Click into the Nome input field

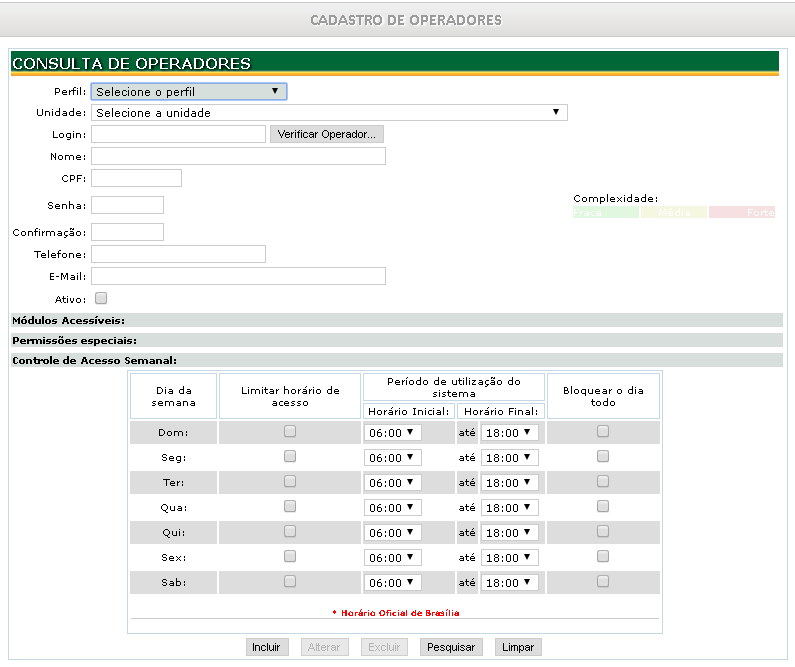point(238,156)
